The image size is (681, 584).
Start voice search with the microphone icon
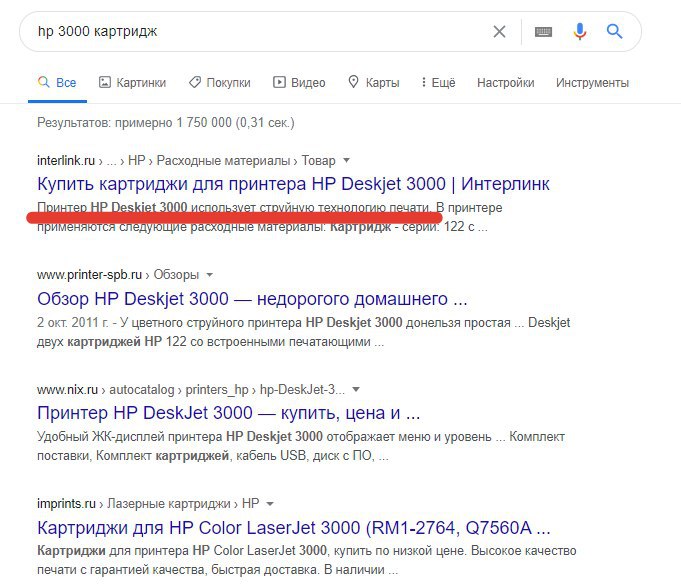[579, 31]
